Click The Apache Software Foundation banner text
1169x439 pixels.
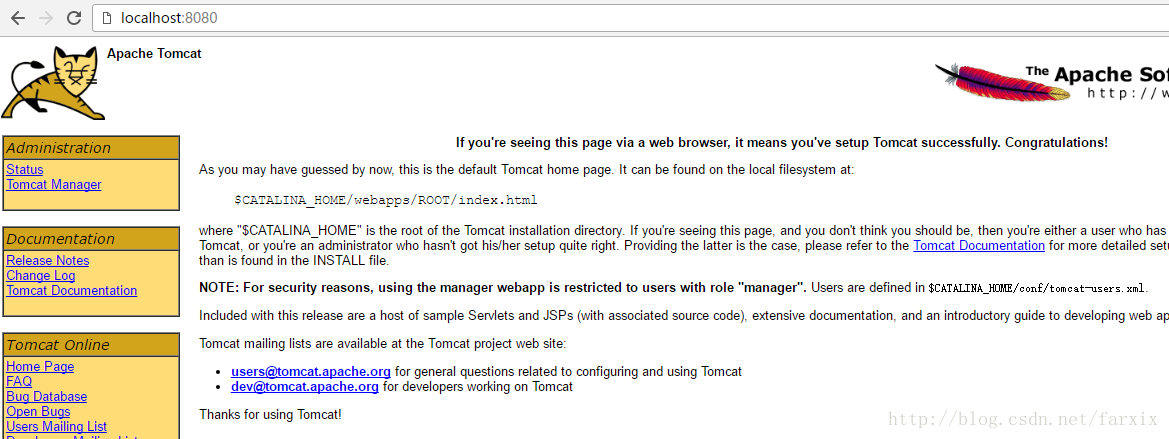click(x=1097, y=74)
